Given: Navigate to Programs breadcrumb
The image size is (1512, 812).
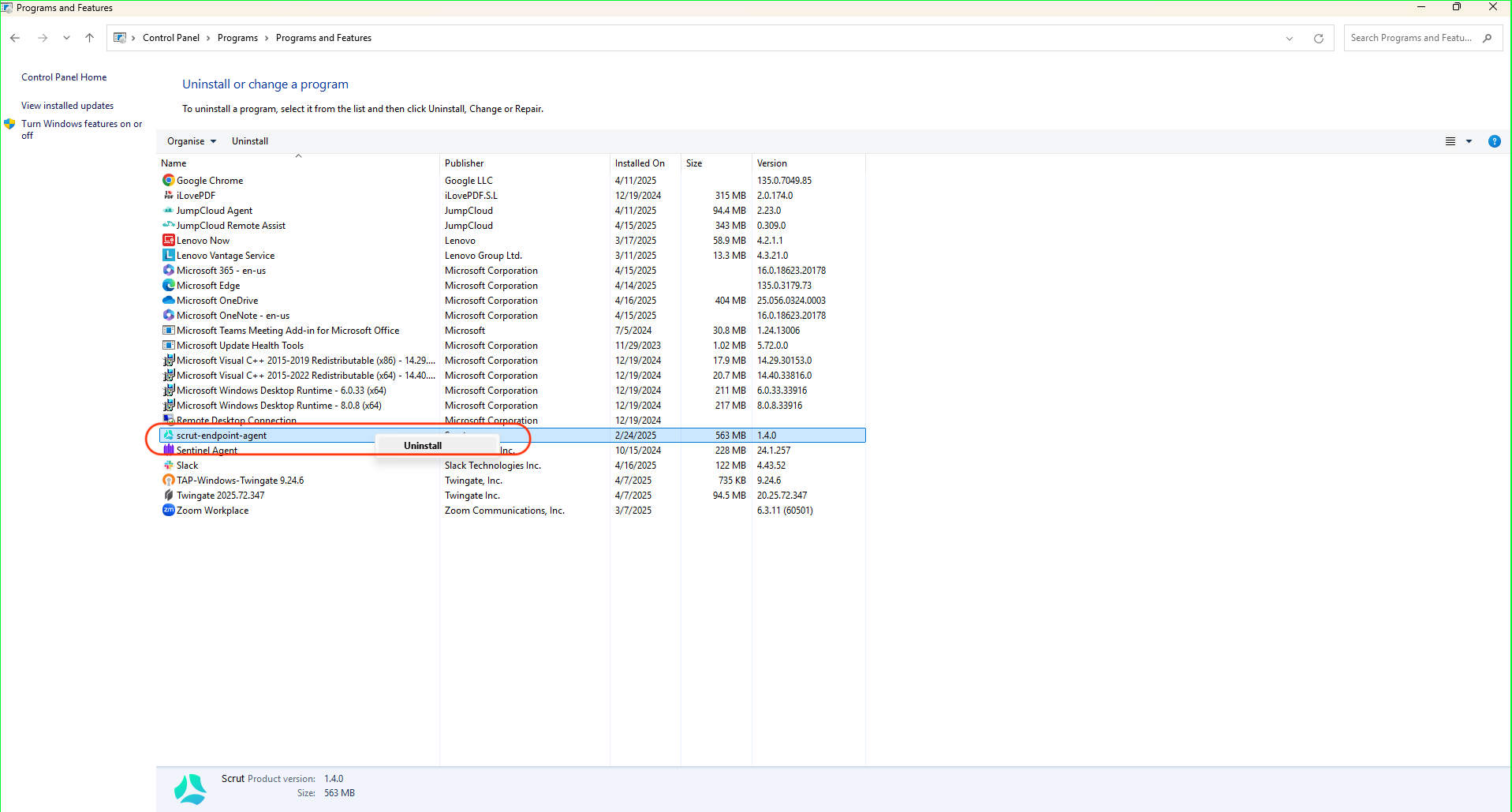Looking at the screenshot, I should click(237, 38).
